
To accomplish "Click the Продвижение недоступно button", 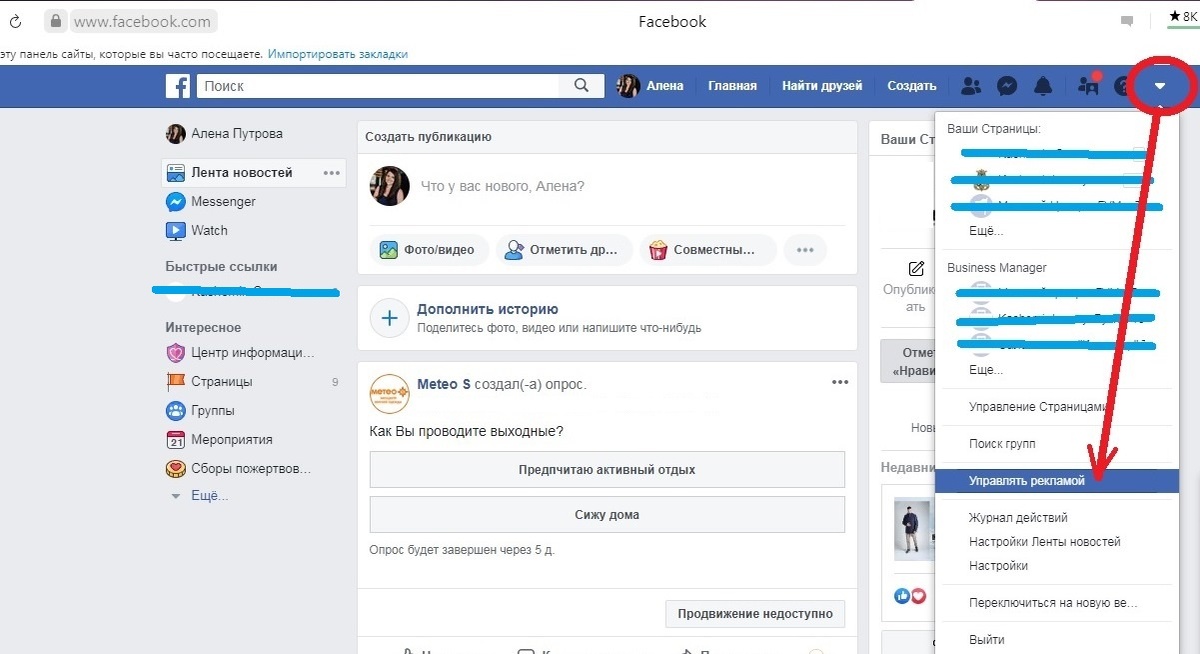I will point(755,614).
